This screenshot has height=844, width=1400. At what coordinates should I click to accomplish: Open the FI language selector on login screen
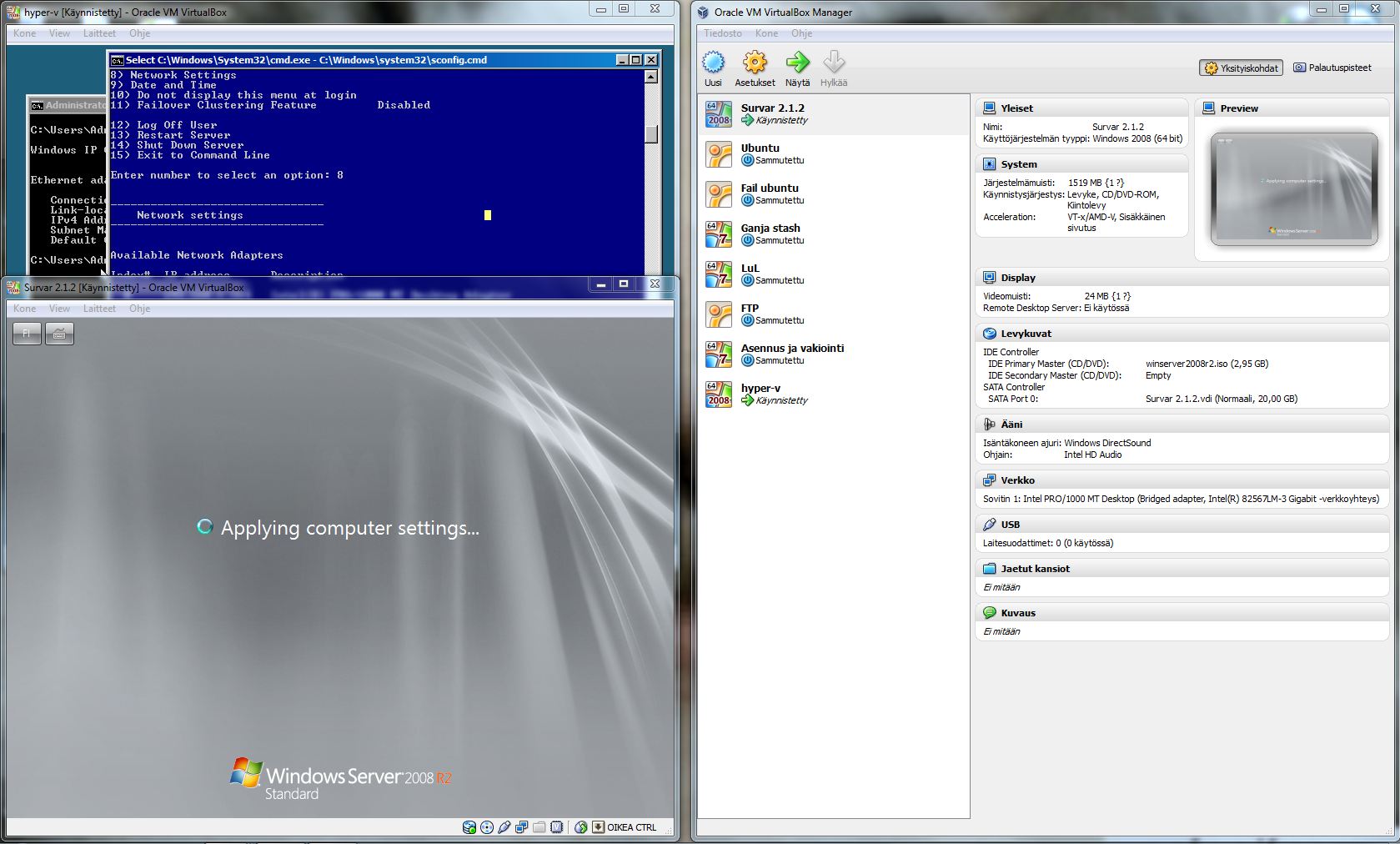[27, 334]
